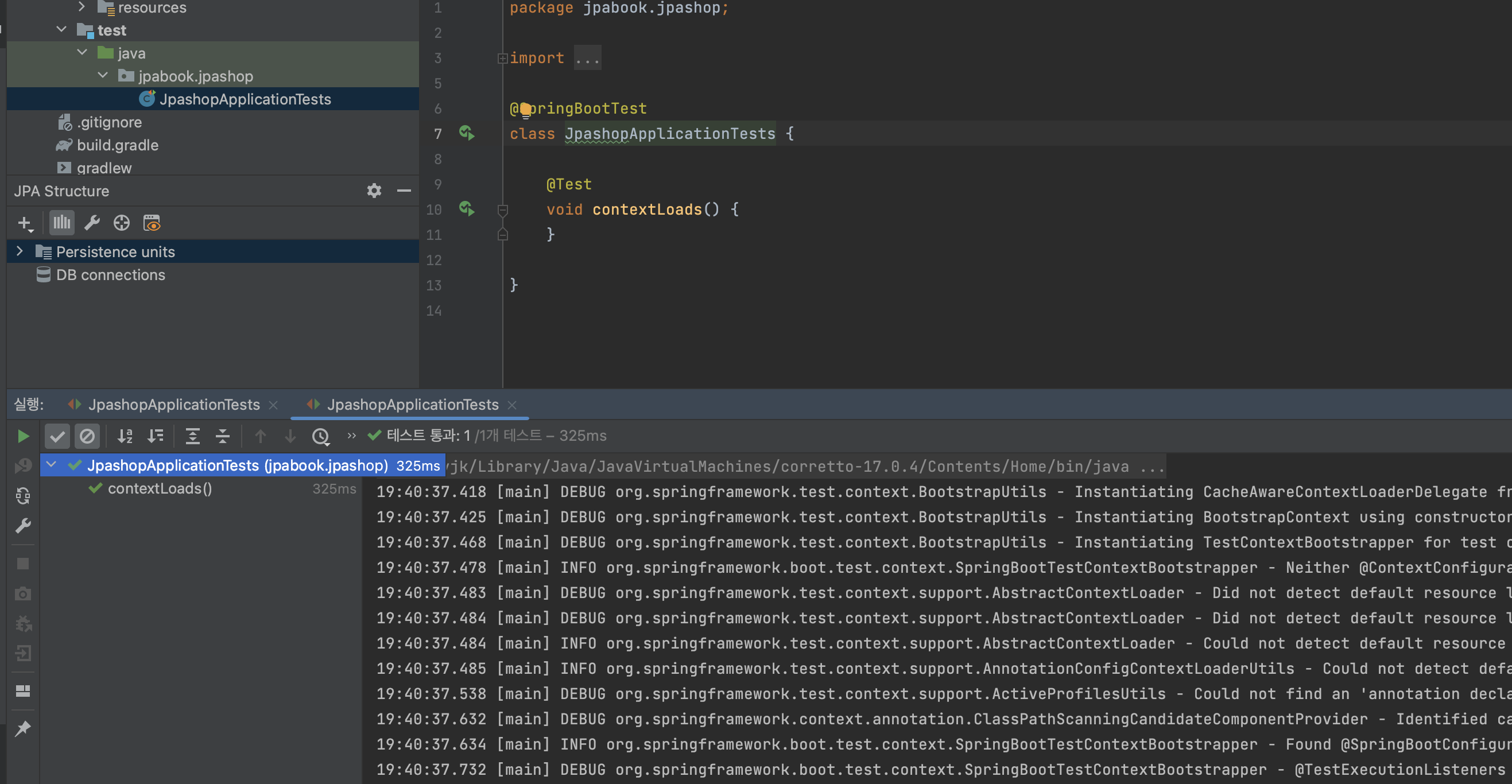Hide the JPA Structure panel
Viewport: 1512px width, 784px height.
coord(404,191)
